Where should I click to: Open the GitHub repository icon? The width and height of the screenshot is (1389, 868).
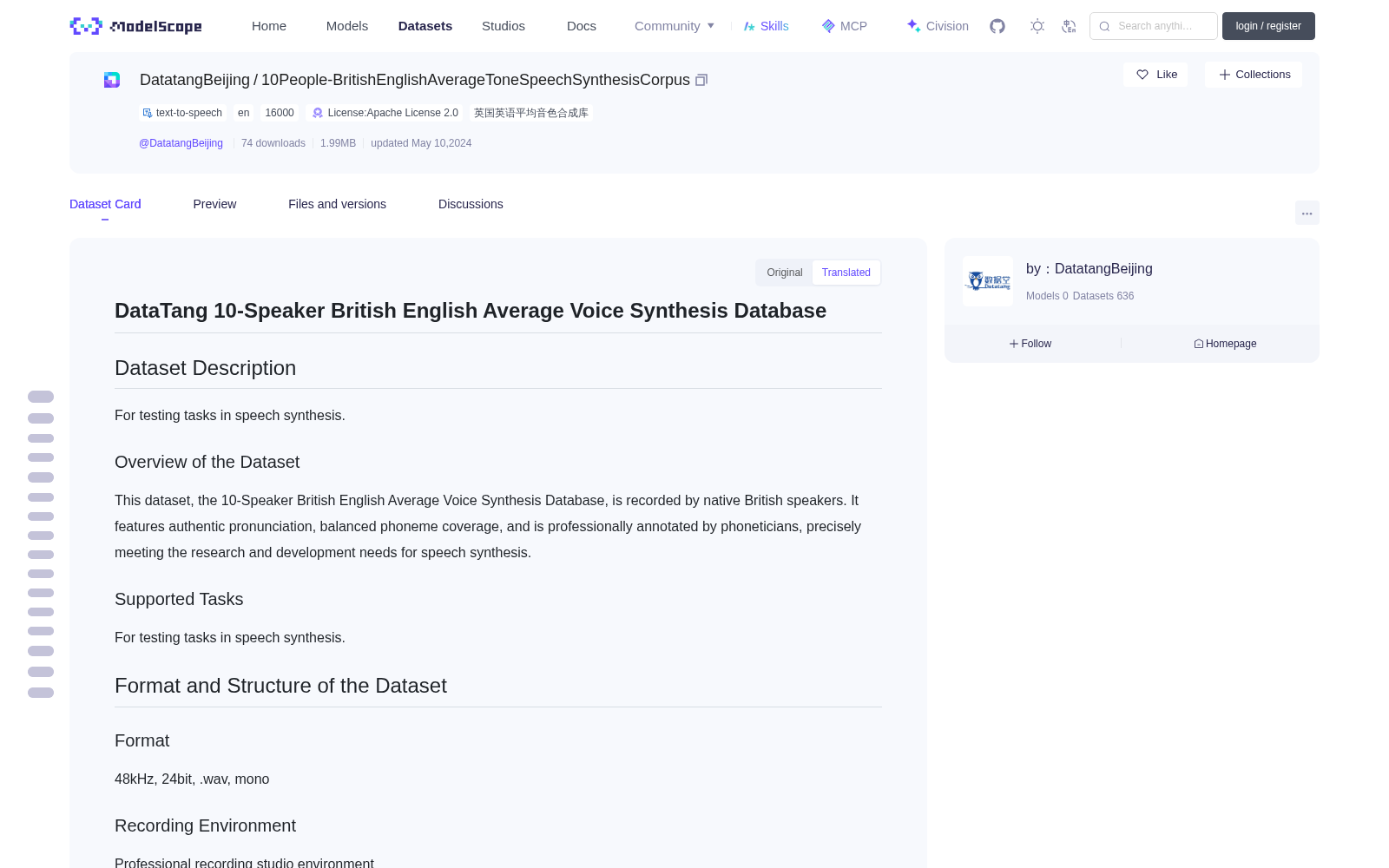997,26
